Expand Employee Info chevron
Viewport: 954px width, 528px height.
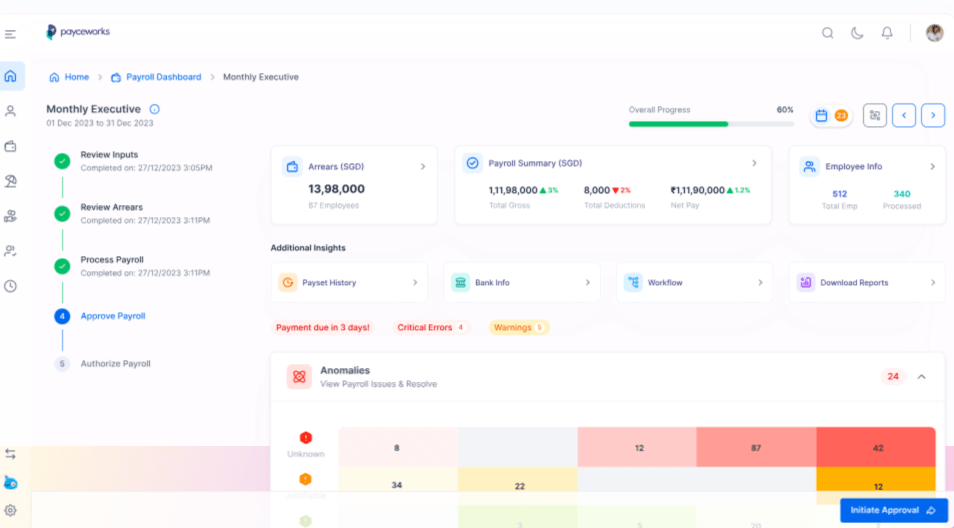click(932, 167)
